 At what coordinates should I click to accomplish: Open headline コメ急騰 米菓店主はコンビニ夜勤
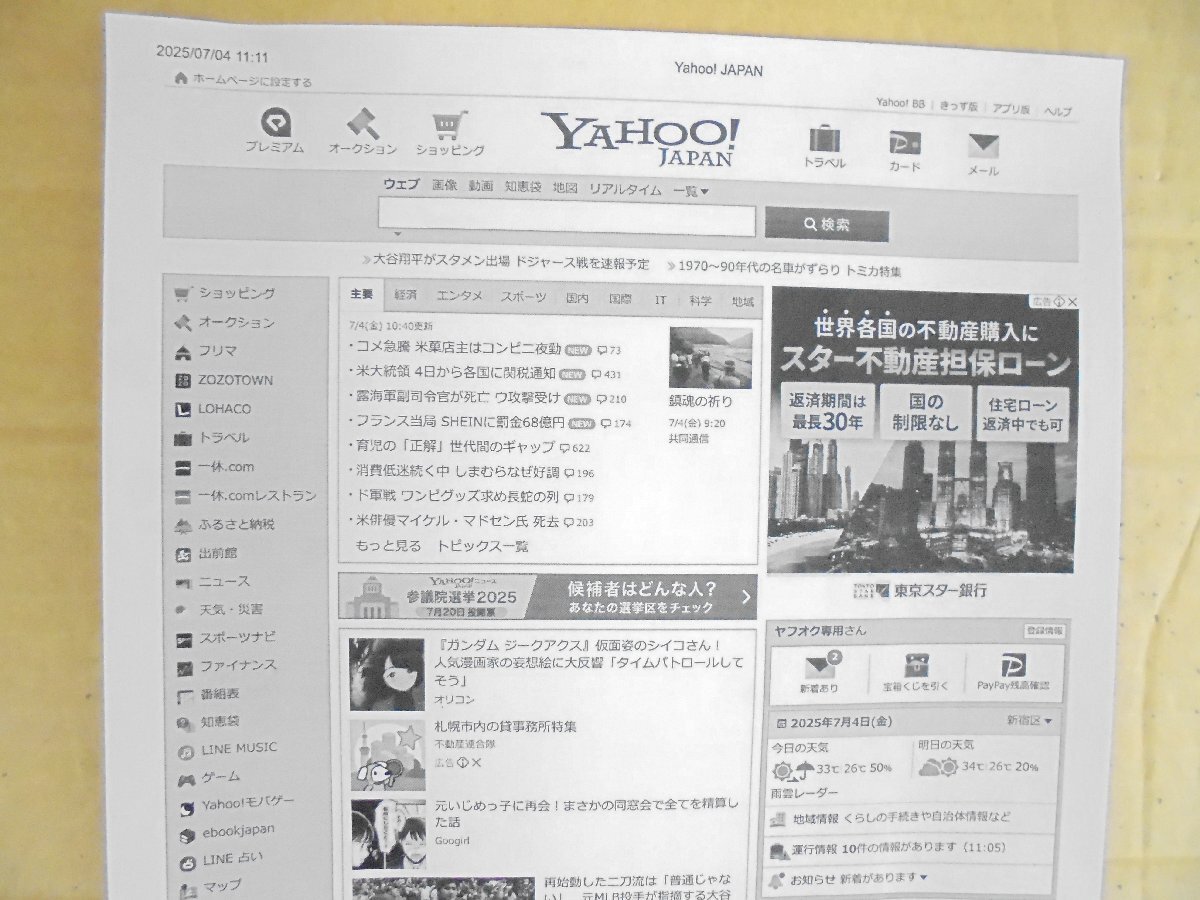click(x=459, y=348)
